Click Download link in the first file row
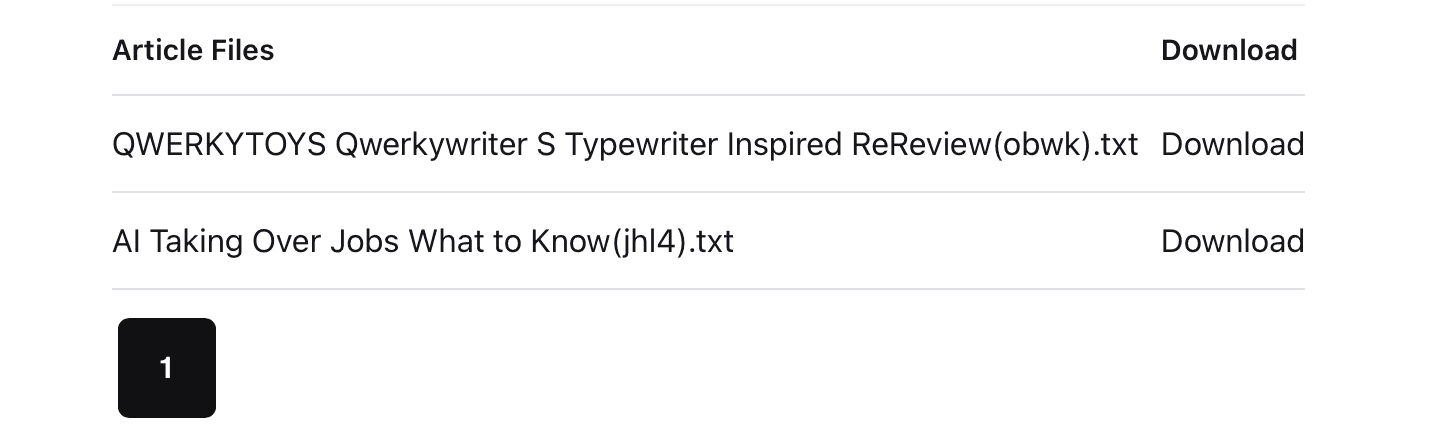The height and width of the screenshot is (447, 1440). tap(1232, 145)
